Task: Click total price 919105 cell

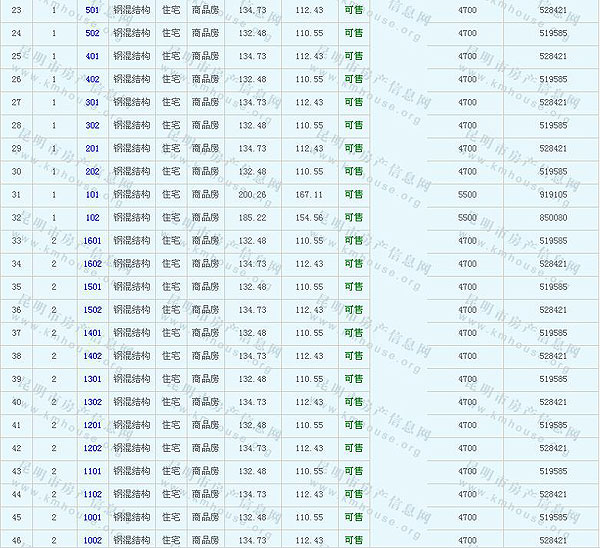Action: pos(552,194)
